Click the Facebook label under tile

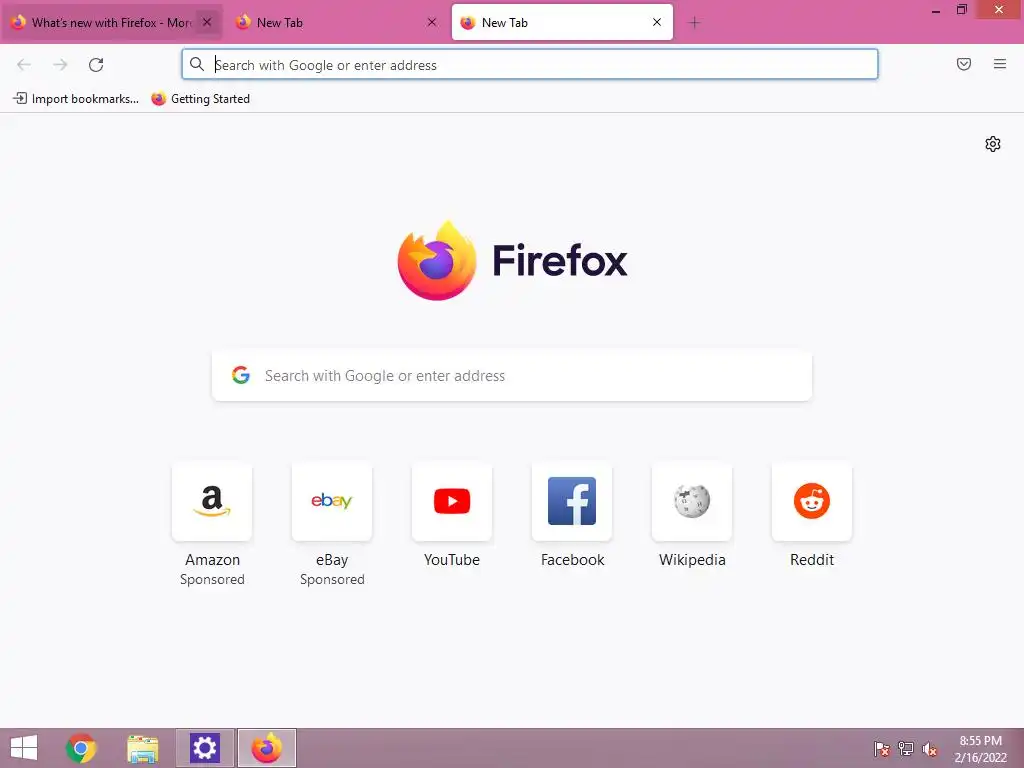tap(572, 560)
